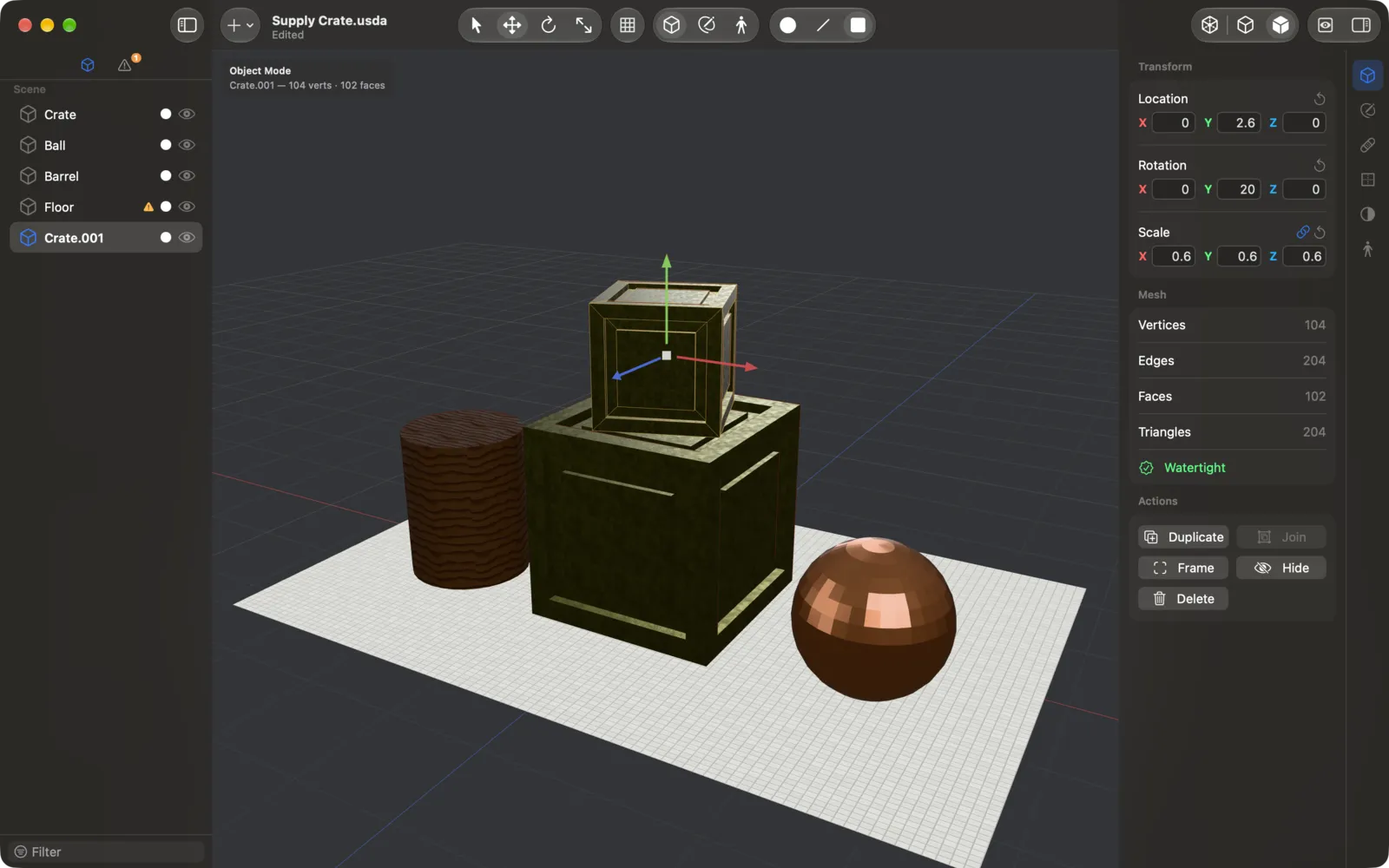Screen dimensions: 1389x868
Task: Toggle the right inspector sidebar
Action: coord(1360,25)
